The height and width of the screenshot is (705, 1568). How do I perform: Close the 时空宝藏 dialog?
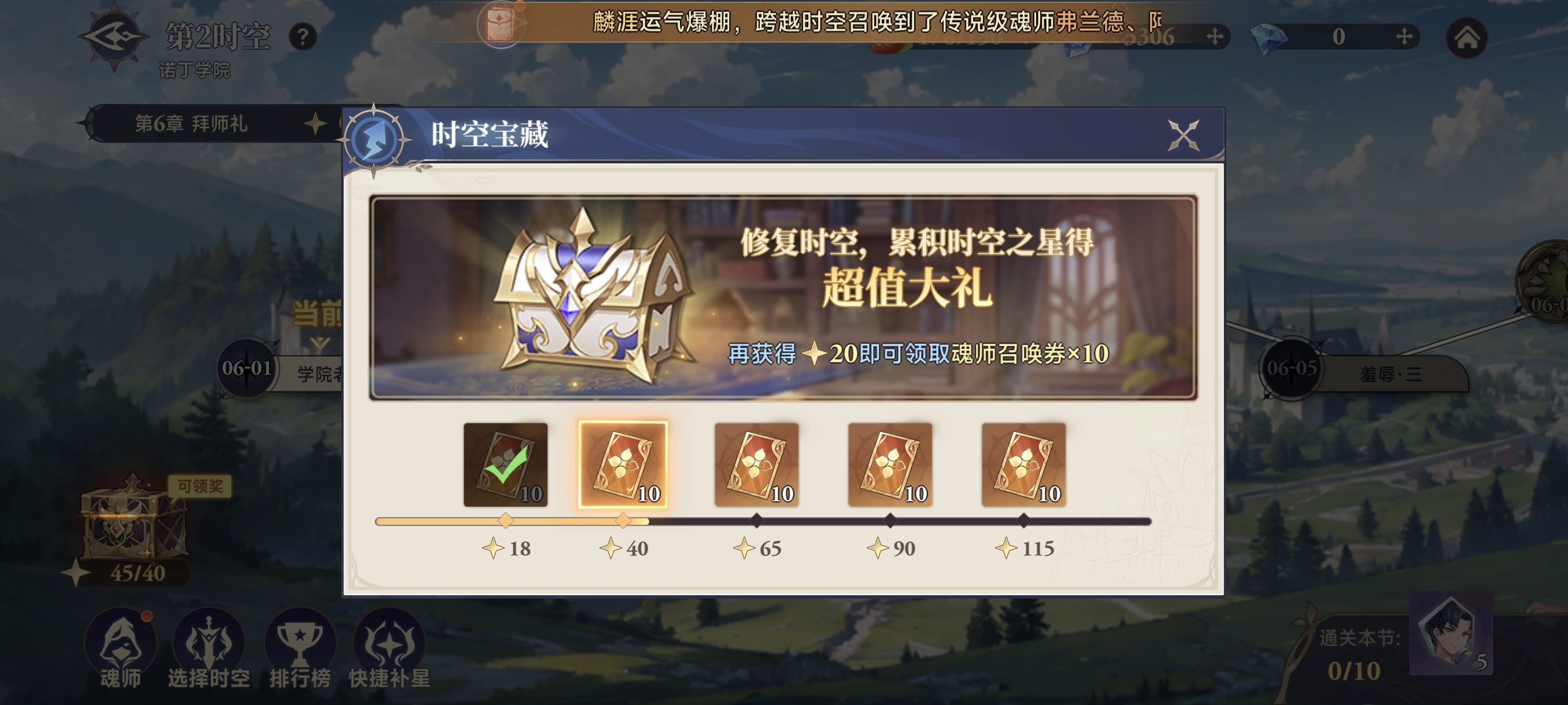click(1184, 135)
